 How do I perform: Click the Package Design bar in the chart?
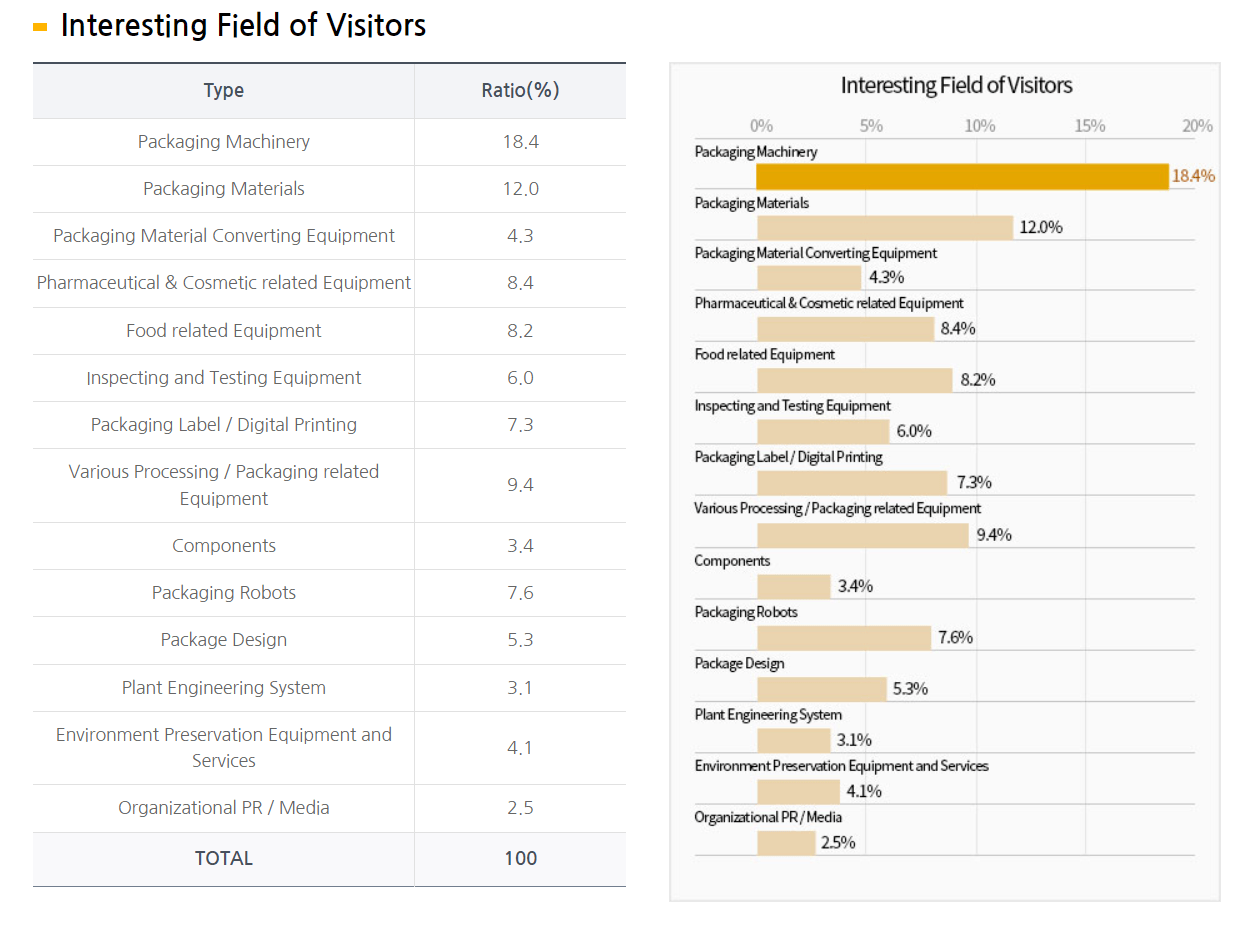click(x=822, y=688)
